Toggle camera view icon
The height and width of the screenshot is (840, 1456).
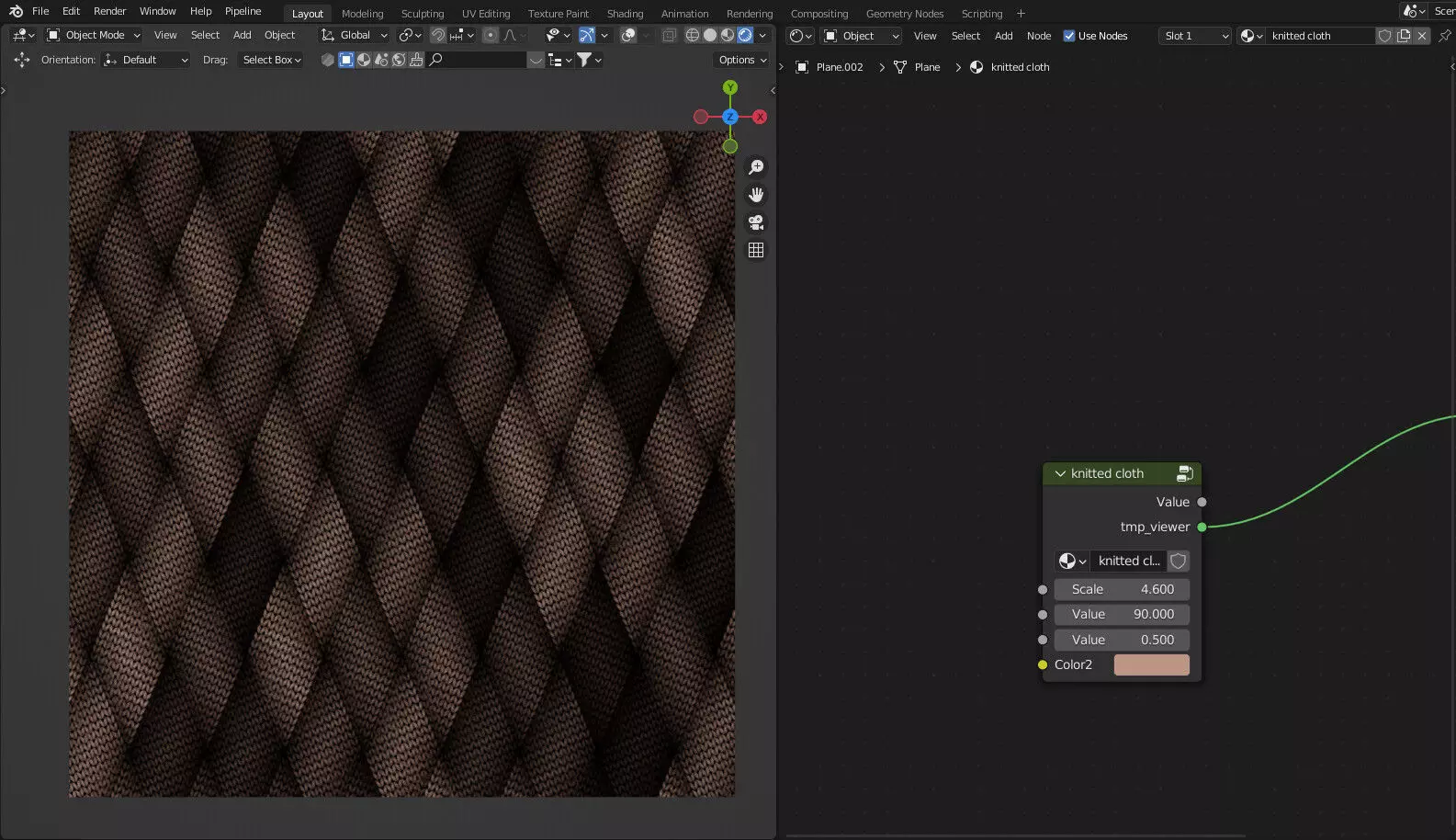tap(756, 222)
